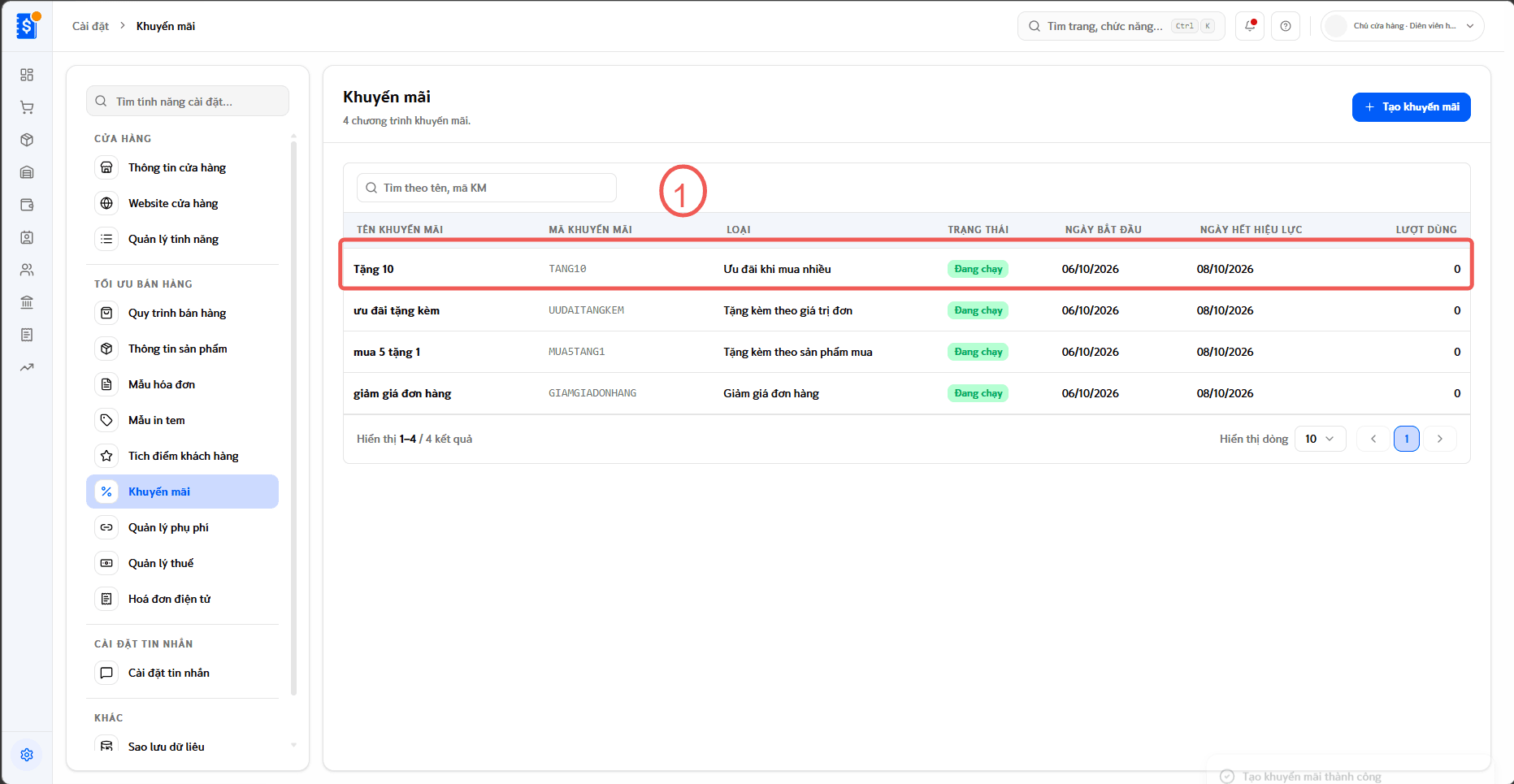Open the dashboard grid icon in left rail
This screenshot has height=784, width=1514.
(27, 75)
